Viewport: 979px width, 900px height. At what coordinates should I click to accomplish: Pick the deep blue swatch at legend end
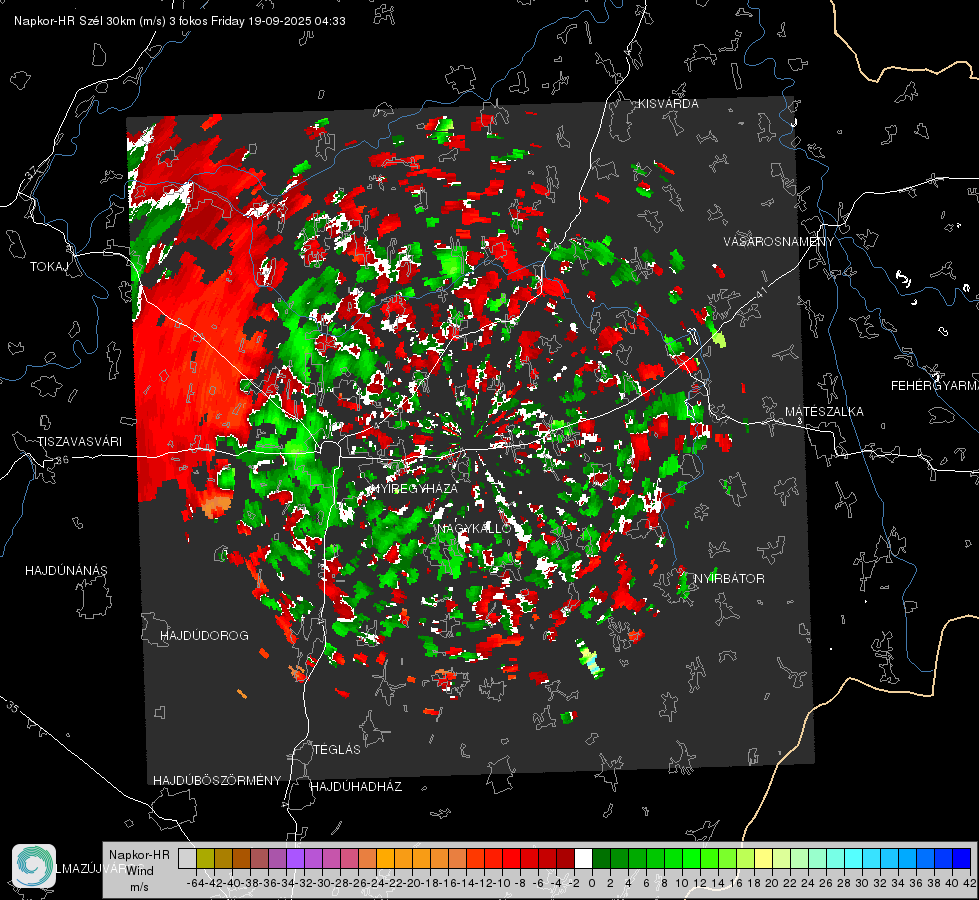pyautogui.click(x=962, y=858)
